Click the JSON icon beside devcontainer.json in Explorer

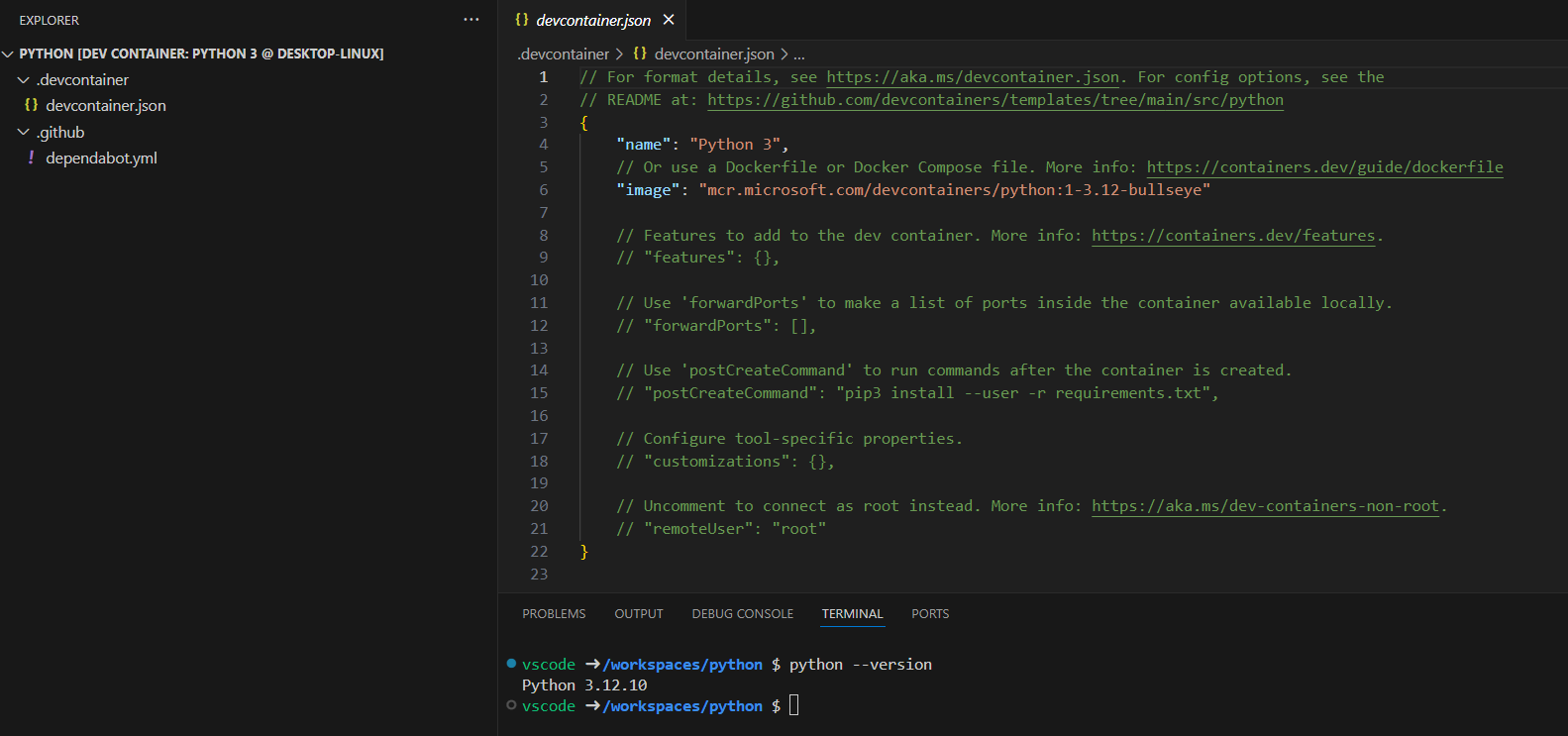32,105
